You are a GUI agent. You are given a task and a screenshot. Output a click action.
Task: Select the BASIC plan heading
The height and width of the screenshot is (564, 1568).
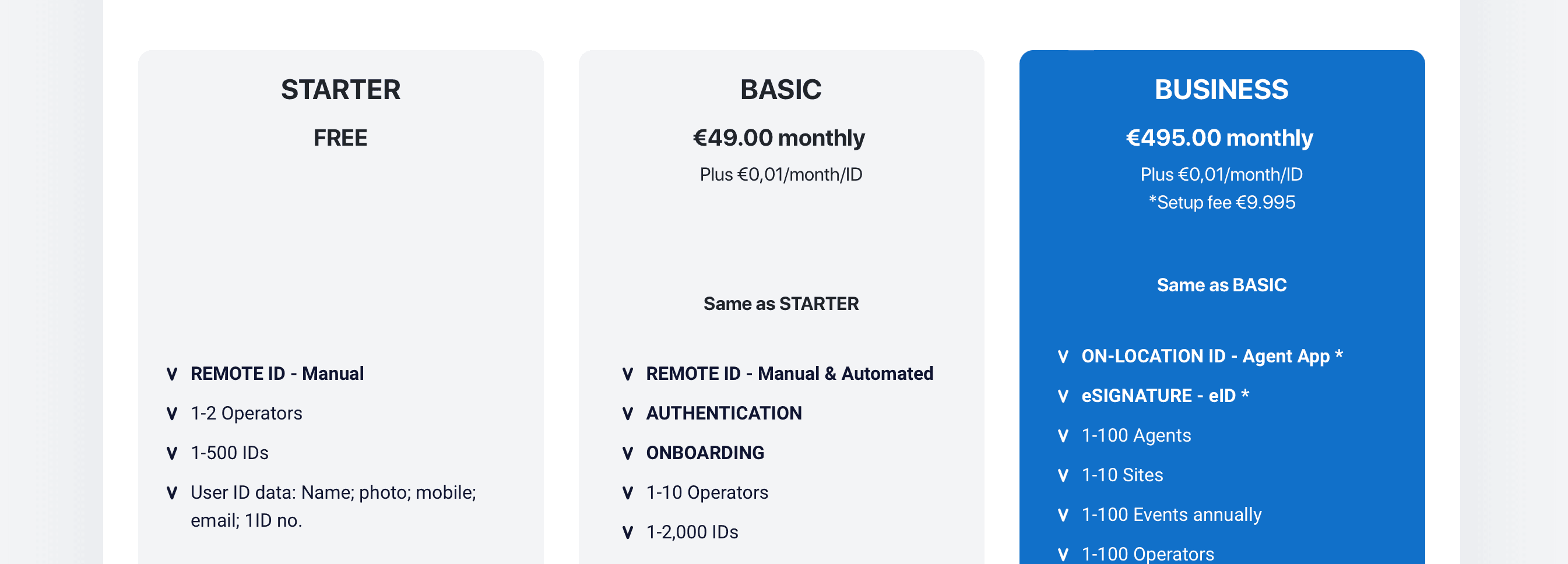point(781,90)
